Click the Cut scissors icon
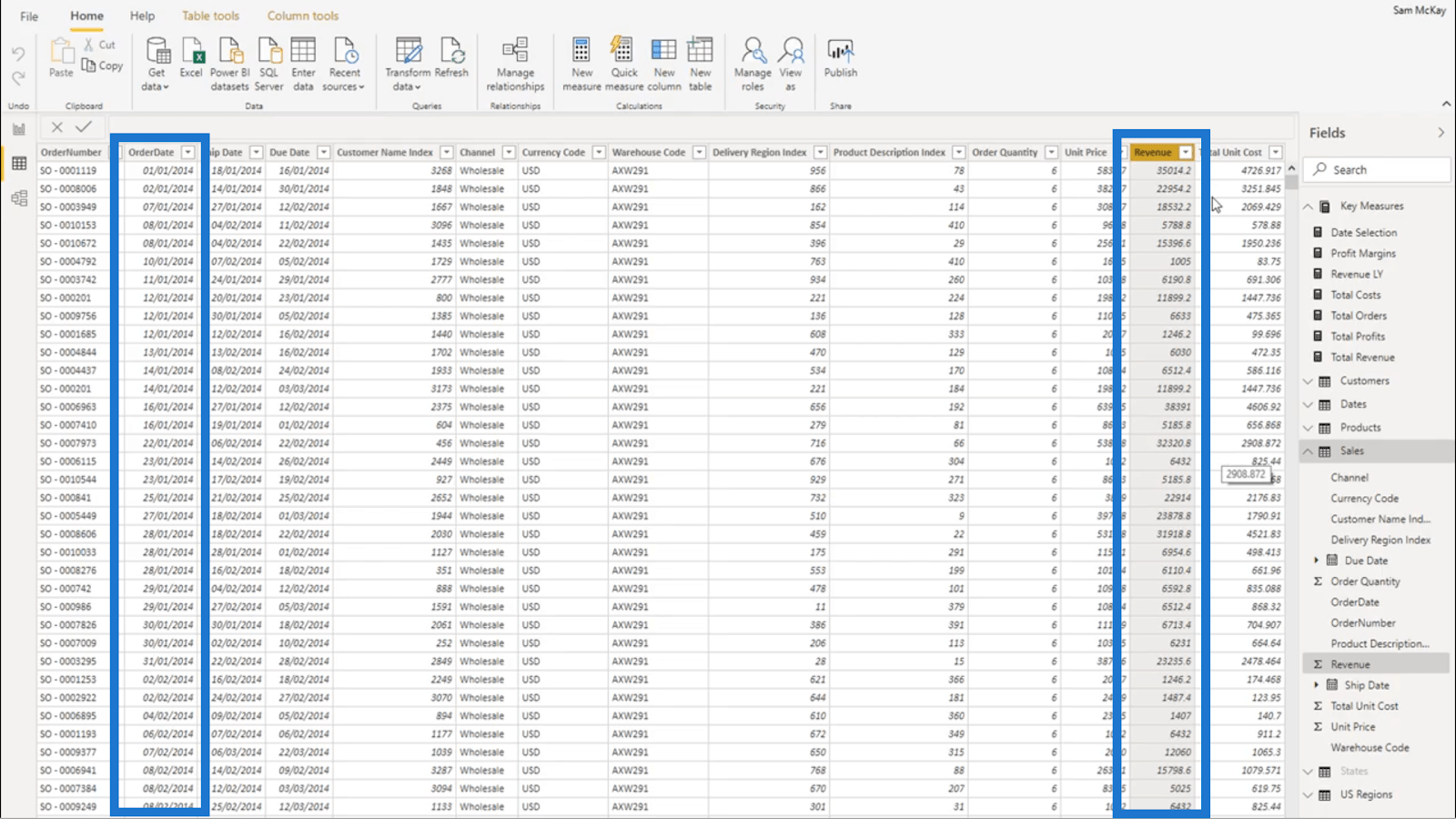The height and width of the screenshot is (819, 1456). (88, 44)
